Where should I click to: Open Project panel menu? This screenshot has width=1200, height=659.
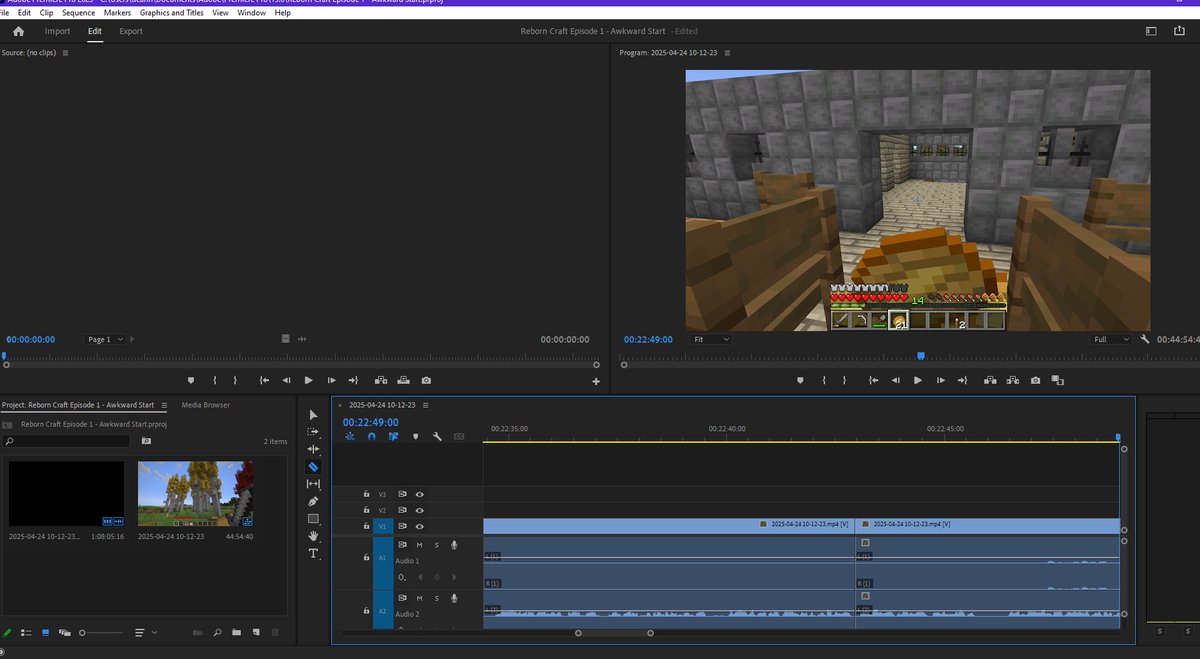pos(164,405)
